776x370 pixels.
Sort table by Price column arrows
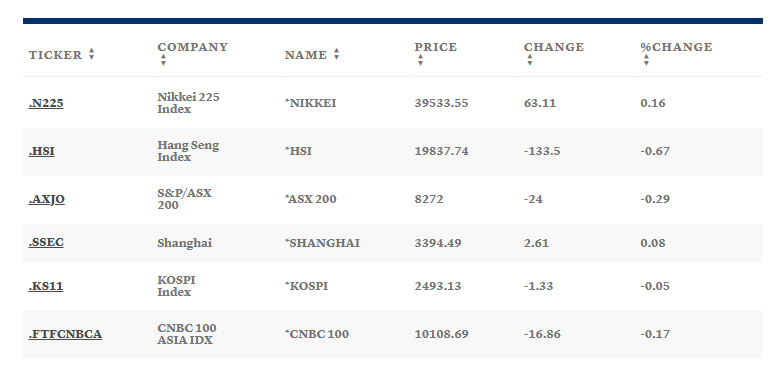[x=420, y=60]
